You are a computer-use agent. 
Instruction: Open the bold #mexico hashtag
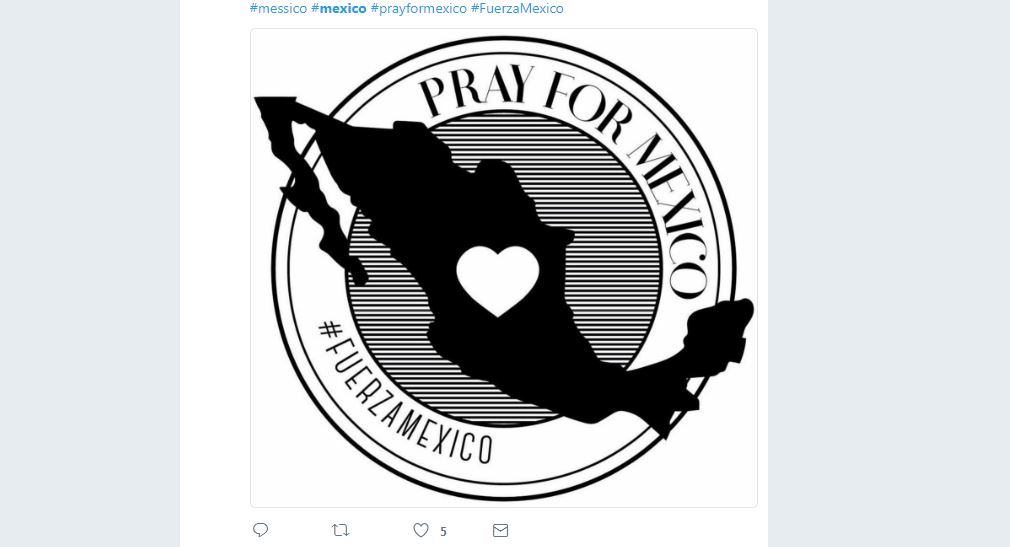[x=339, y=8]
